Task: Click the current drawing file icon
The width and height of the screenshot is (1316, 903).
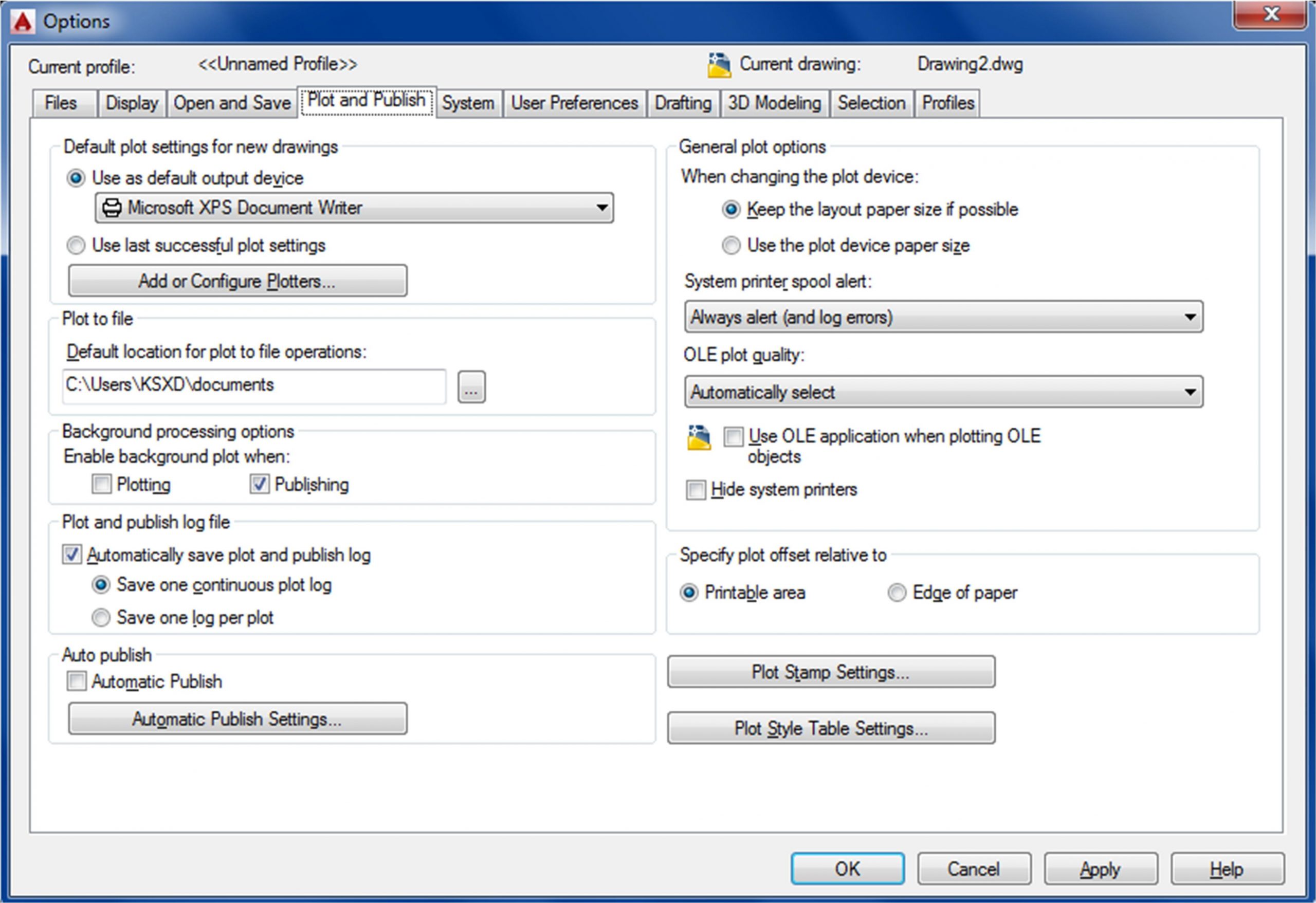Action: tap(719, 65)
